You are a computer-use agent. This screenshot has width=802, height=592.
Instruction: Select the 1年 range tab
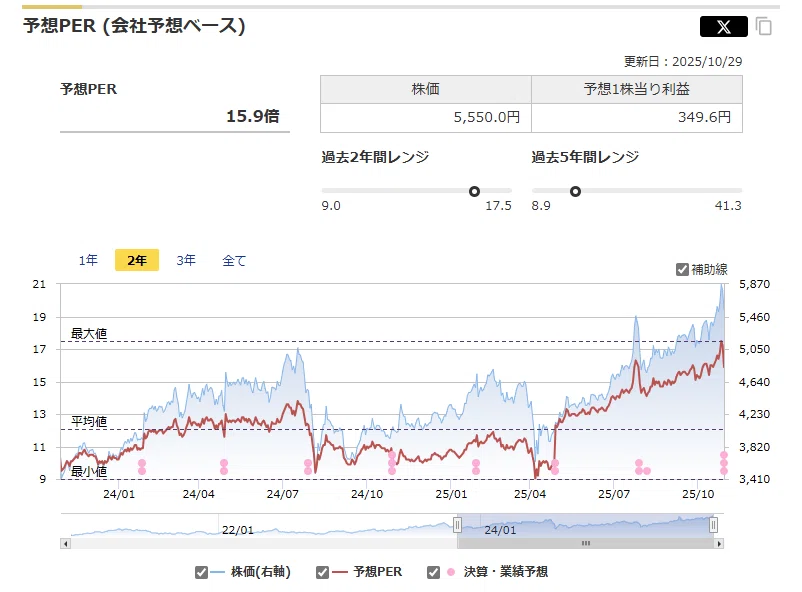tap(88, 260)
